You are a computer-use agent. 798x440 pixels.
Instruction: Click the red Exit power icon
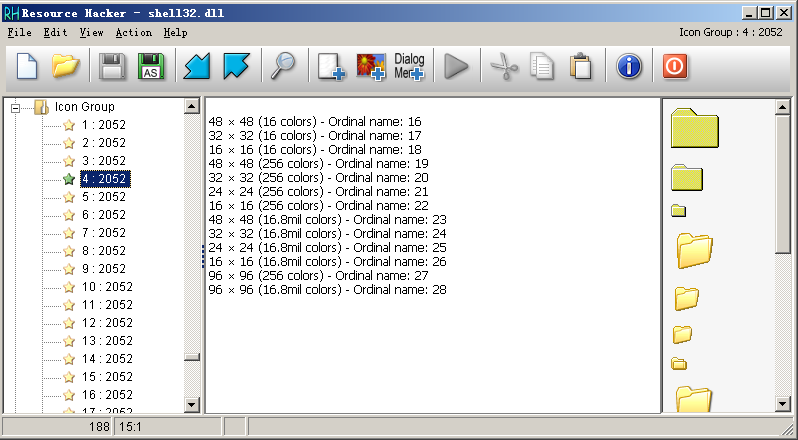tap(675, 66)
